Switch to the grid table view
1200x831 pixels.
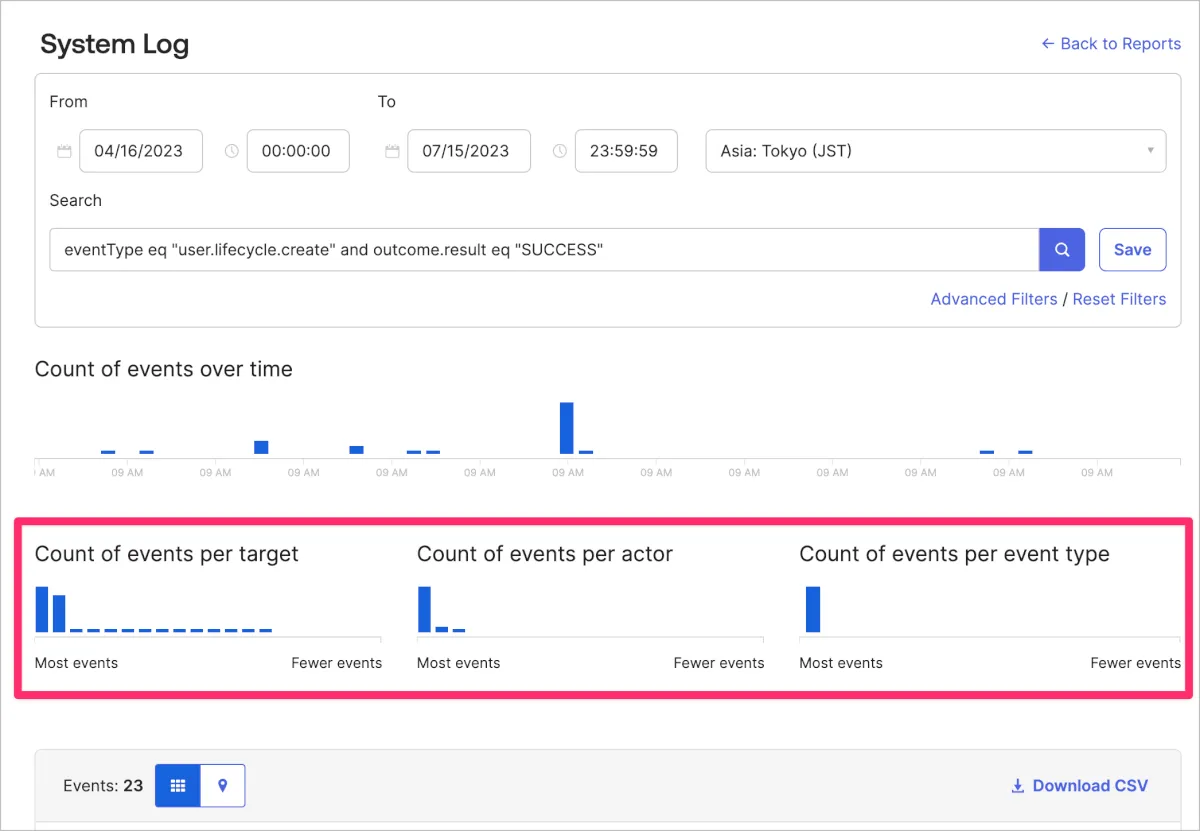point(178,786)
